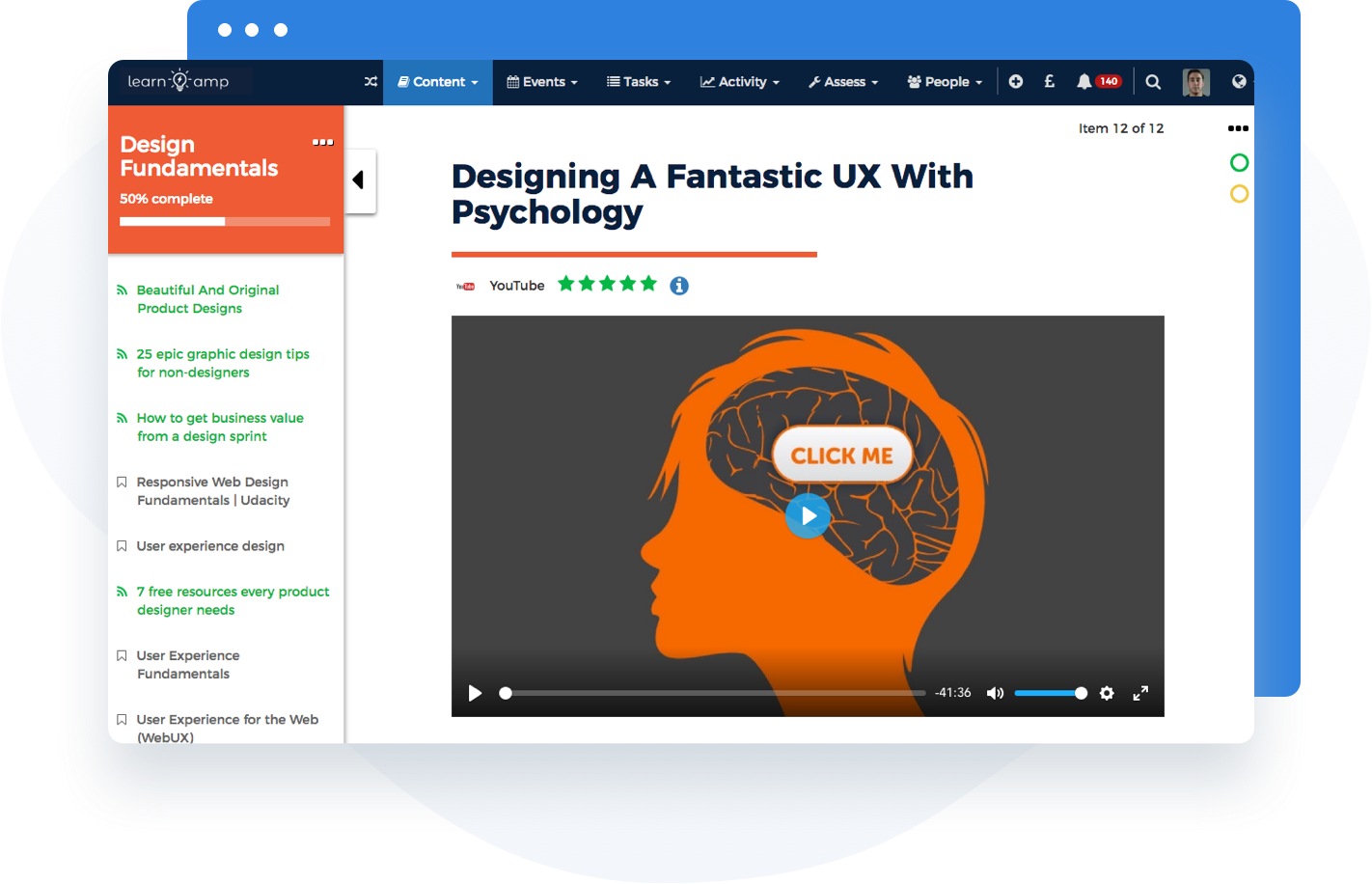Expand the People dropdown
Screen dimensions: 1372x884
944,82
